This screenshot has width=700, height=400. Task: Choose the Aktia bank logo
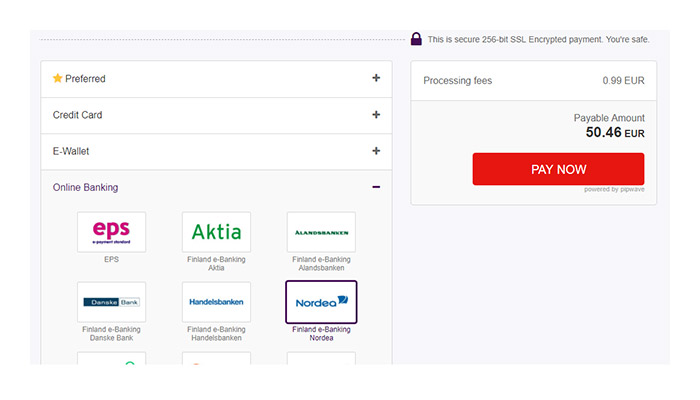tap(216, 232)
